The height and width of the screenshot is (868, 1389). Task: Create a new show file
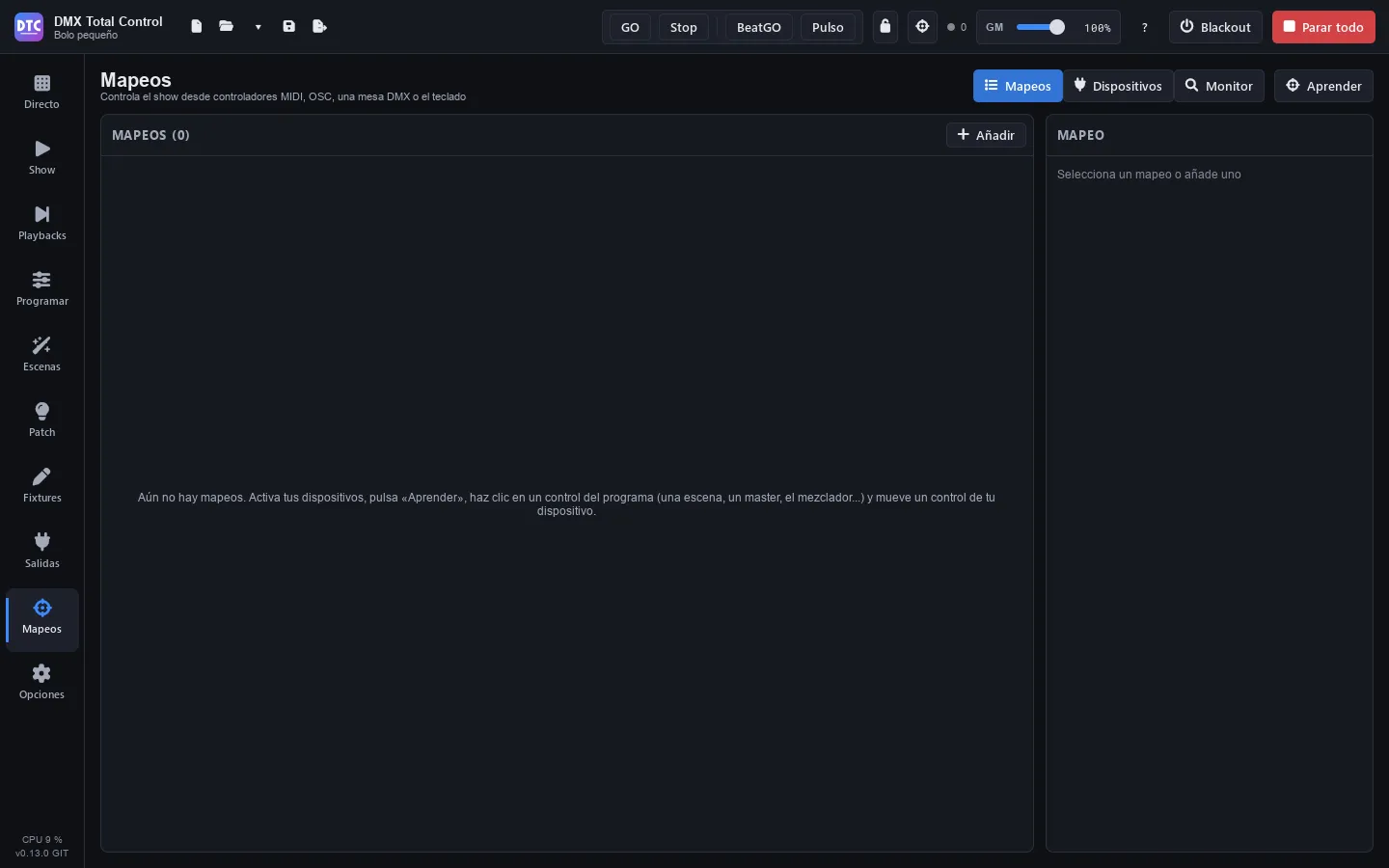point(197,27)
